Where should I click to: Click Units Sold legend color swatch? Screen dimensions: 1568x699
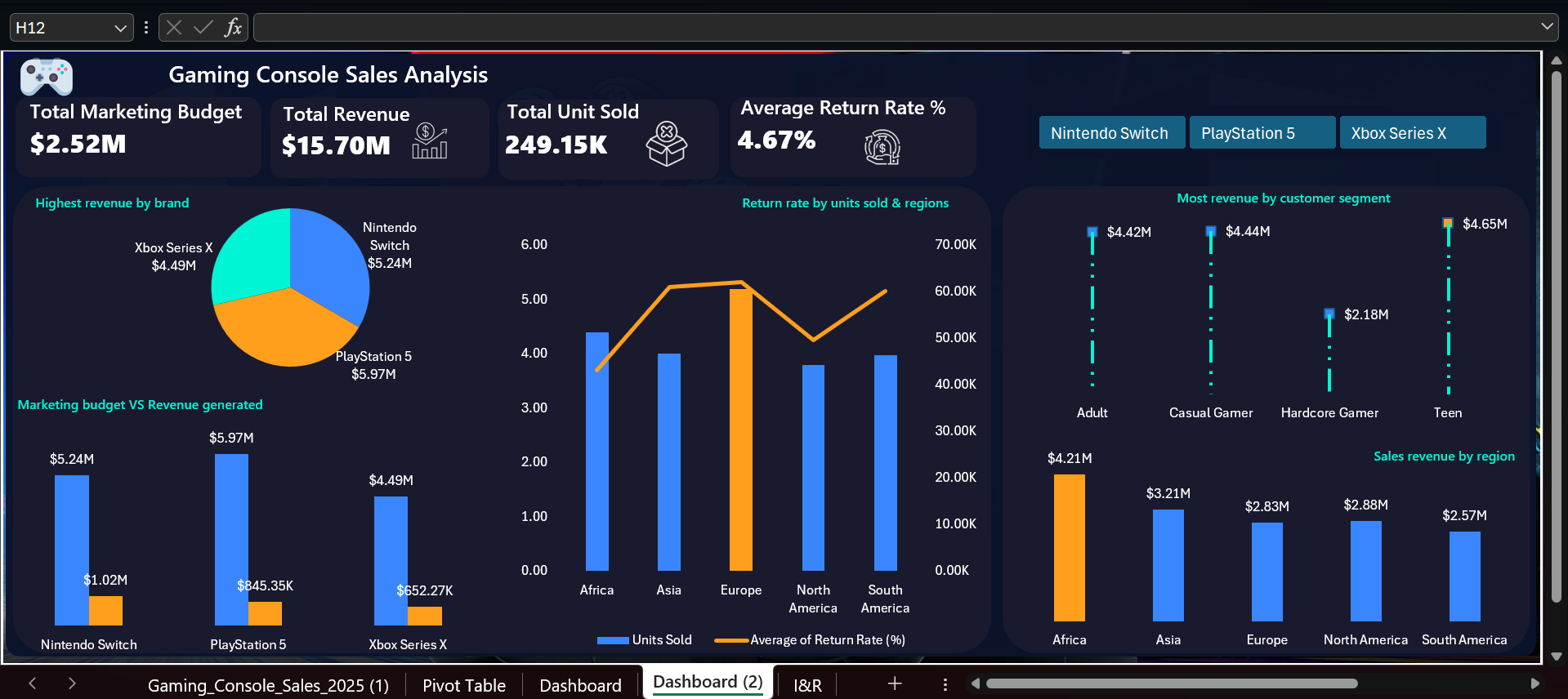(613, 640)
